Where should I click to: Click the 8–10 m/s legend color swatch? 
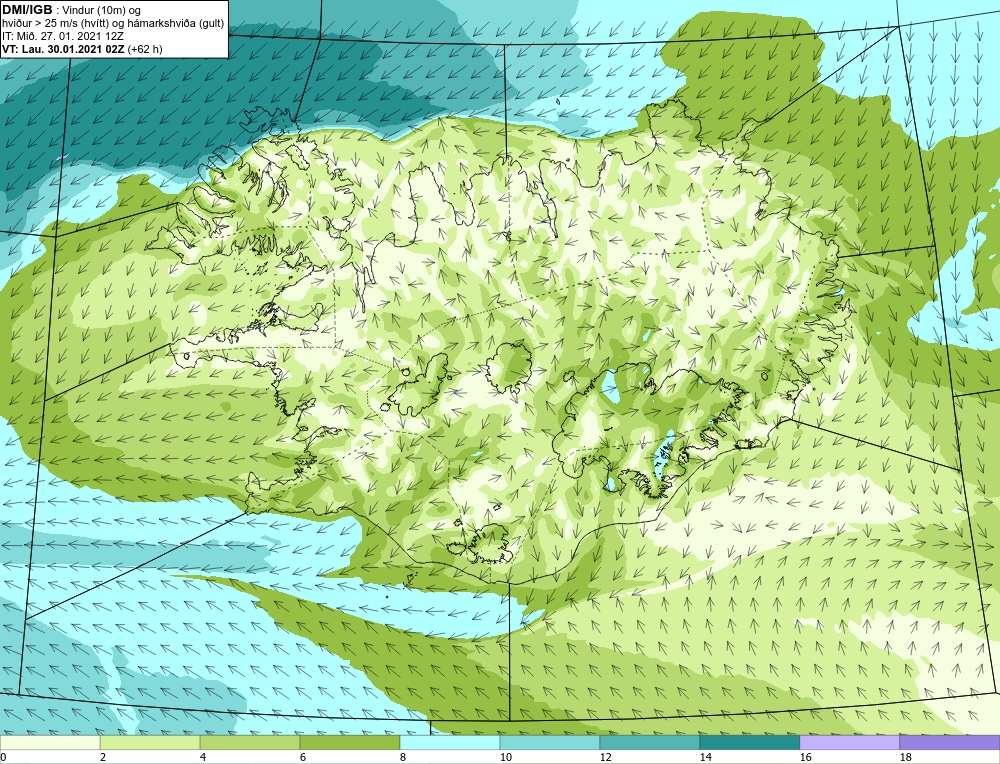click(x=450, y=743)
